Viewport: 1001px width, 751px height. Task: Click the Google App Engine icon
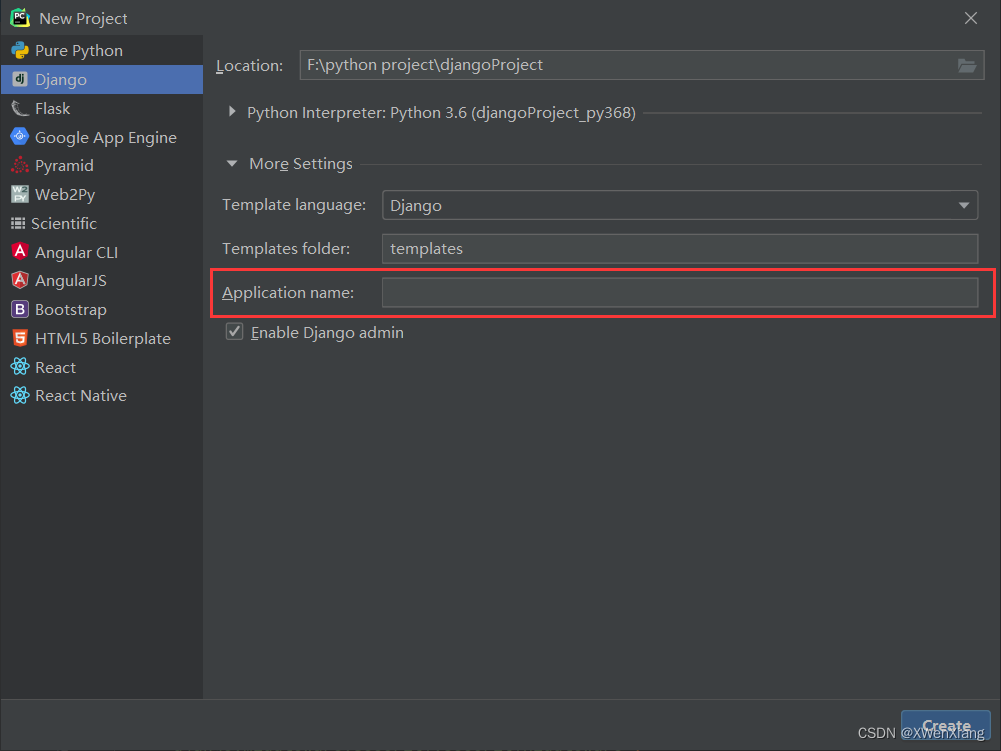point(21,137)
